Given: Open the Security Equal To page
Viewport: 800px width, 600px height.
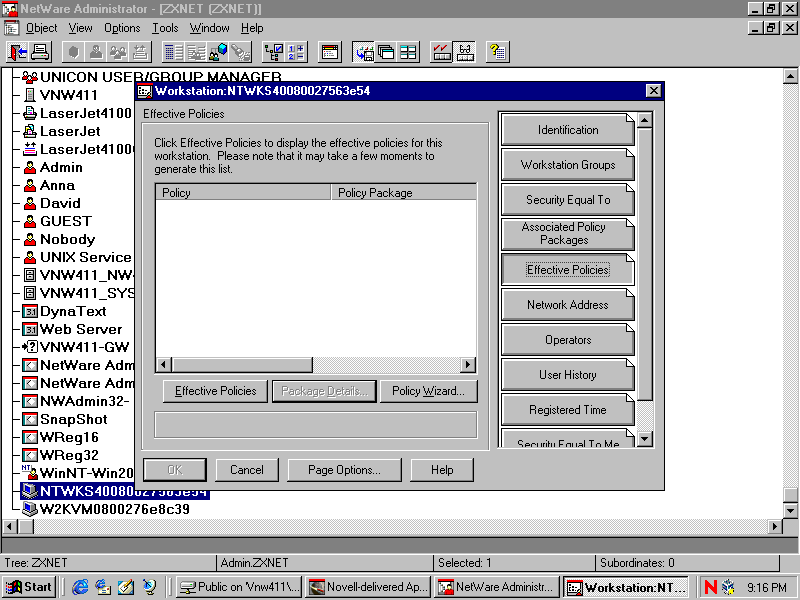Looking at the screenshot, I should click(x=568, y=199).
